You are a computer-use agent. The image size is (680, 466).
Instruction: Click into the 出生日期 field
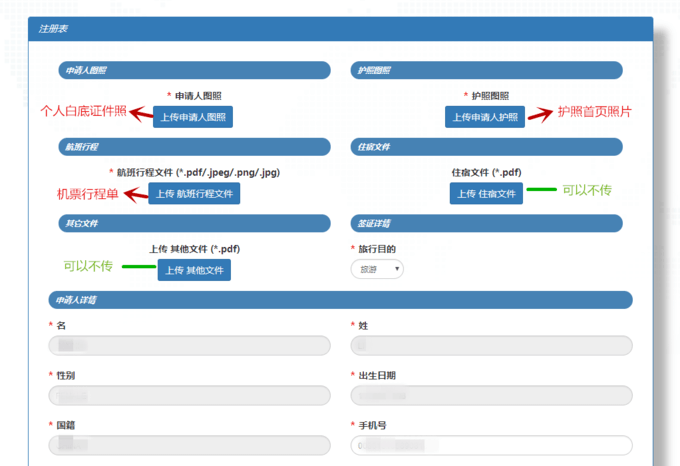[x=491, y=395]
